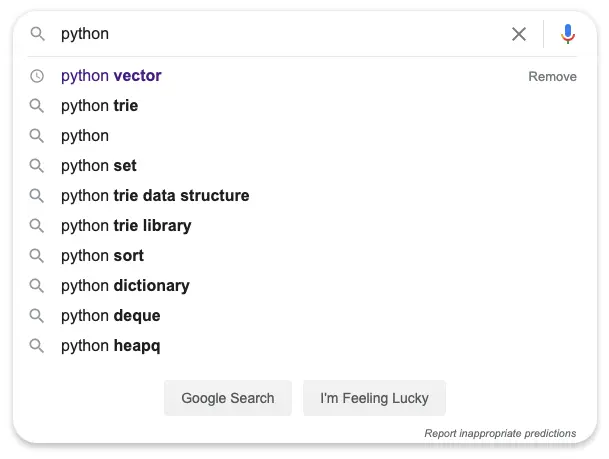Viewport: 609px width, 459px height.
Task: Select the python trie library suggestion
Action: tap(126, 226)
